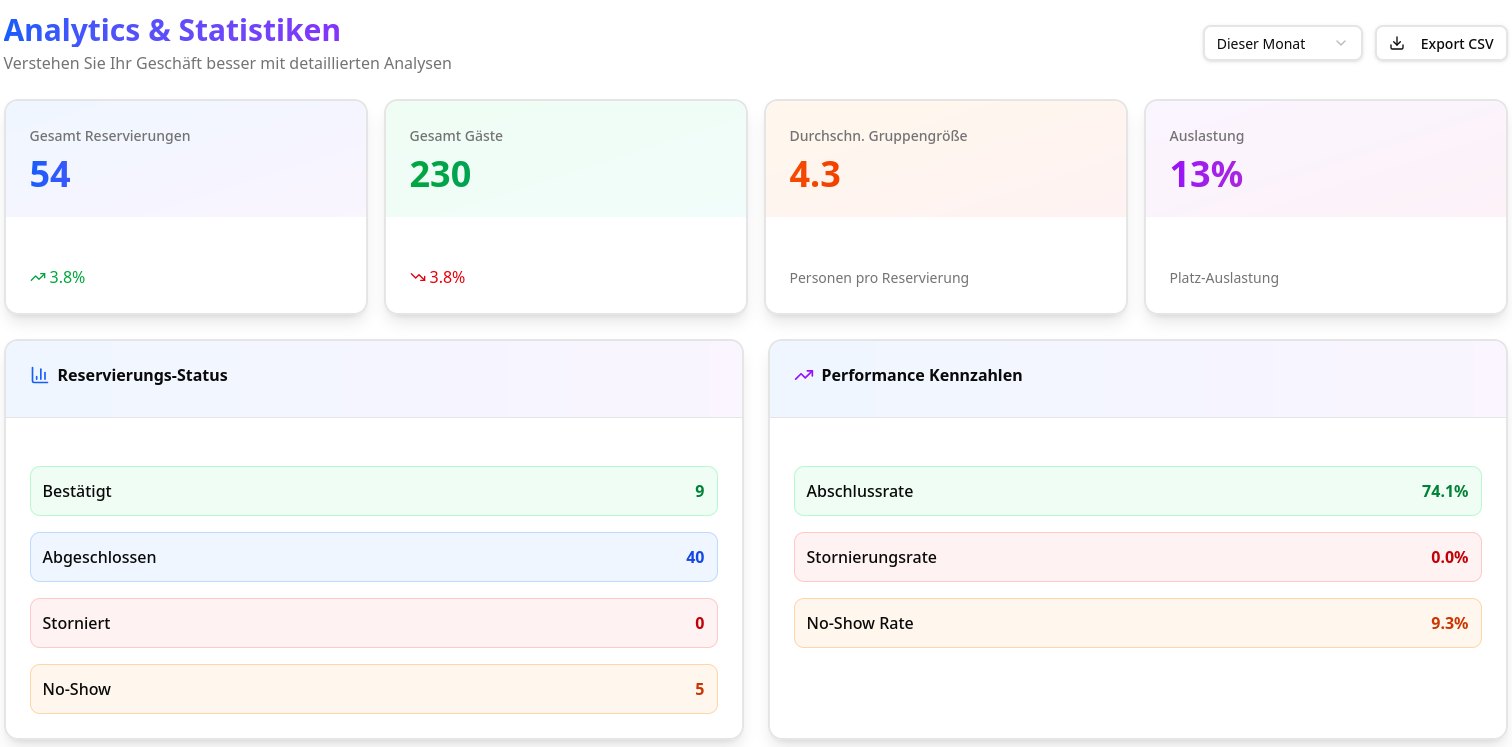Select the Abgeschlossen status row
This screenshot has height=747, width=1512.
(373, 557)
